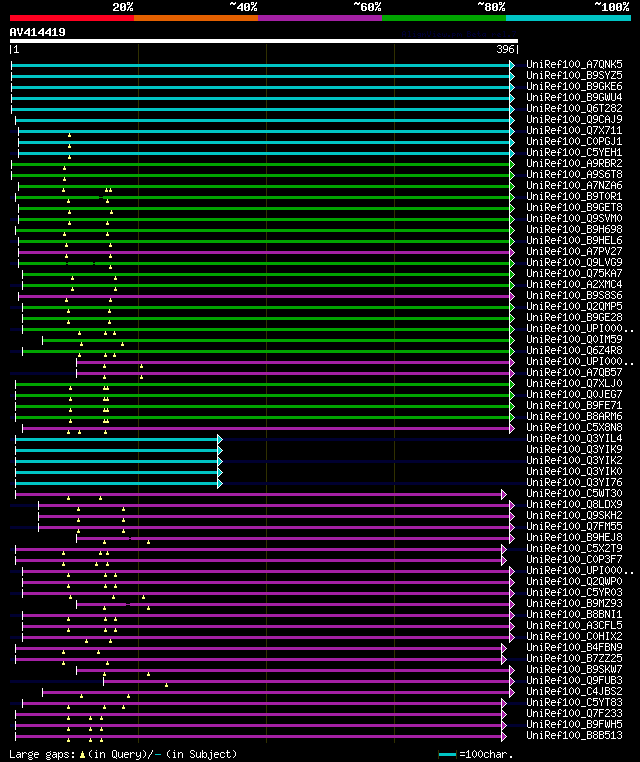Click the arrowhead at end of C0P3F7 alignment
Screen dimensions: 640x762
[504, 560]
